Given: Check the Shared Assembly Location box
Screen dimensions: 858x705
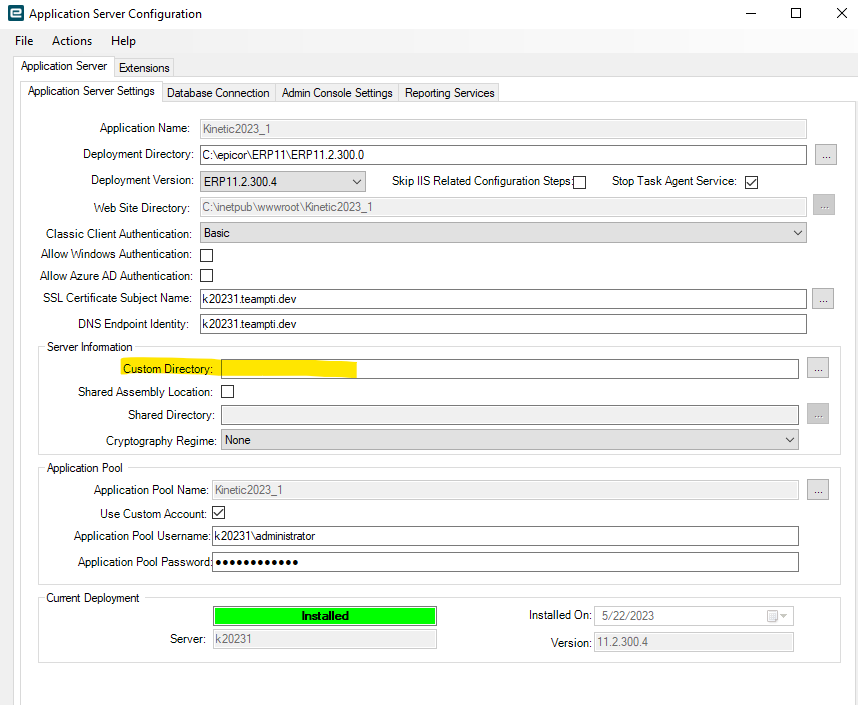Looking at the screenshot, I should click(227, 392).
